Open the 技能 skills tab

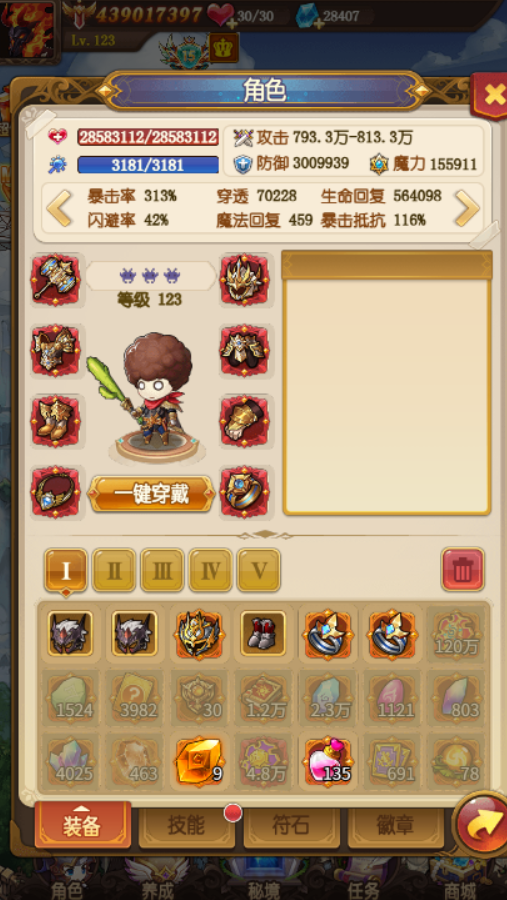[185, 826]
